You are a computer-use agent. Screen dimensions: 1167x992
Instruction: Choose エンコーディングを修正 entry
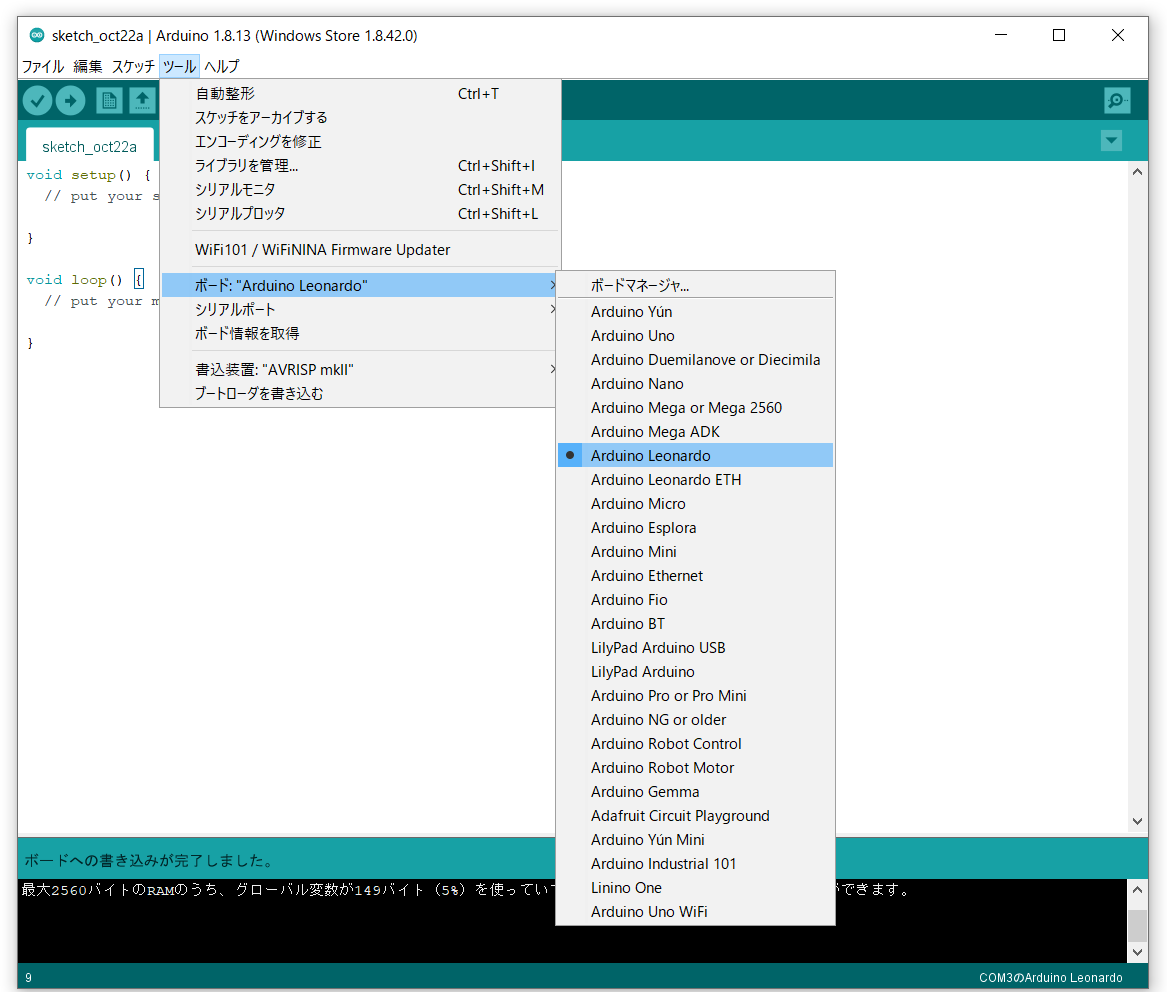[x=359, y=141]
